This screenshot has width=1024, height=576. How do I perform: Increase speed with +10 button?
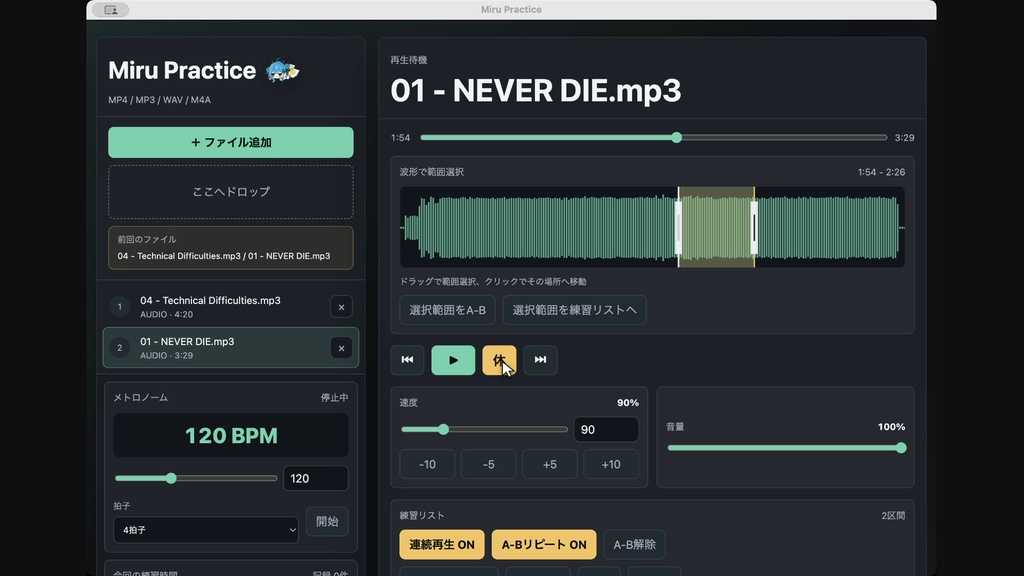[611, 464]
